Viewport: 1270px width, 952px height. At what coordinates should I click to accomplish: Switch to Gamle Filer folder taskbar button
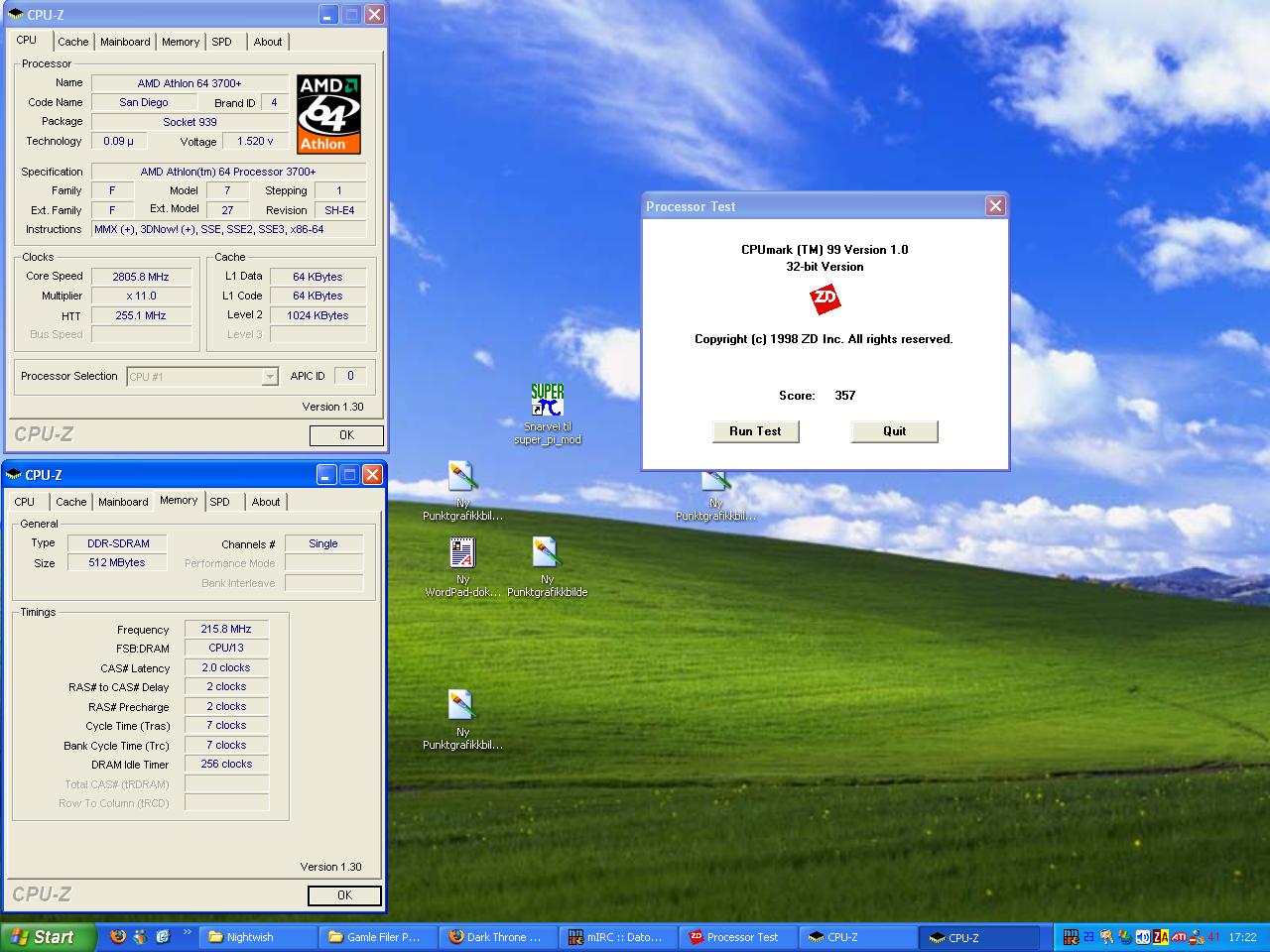tap(379, 937)
